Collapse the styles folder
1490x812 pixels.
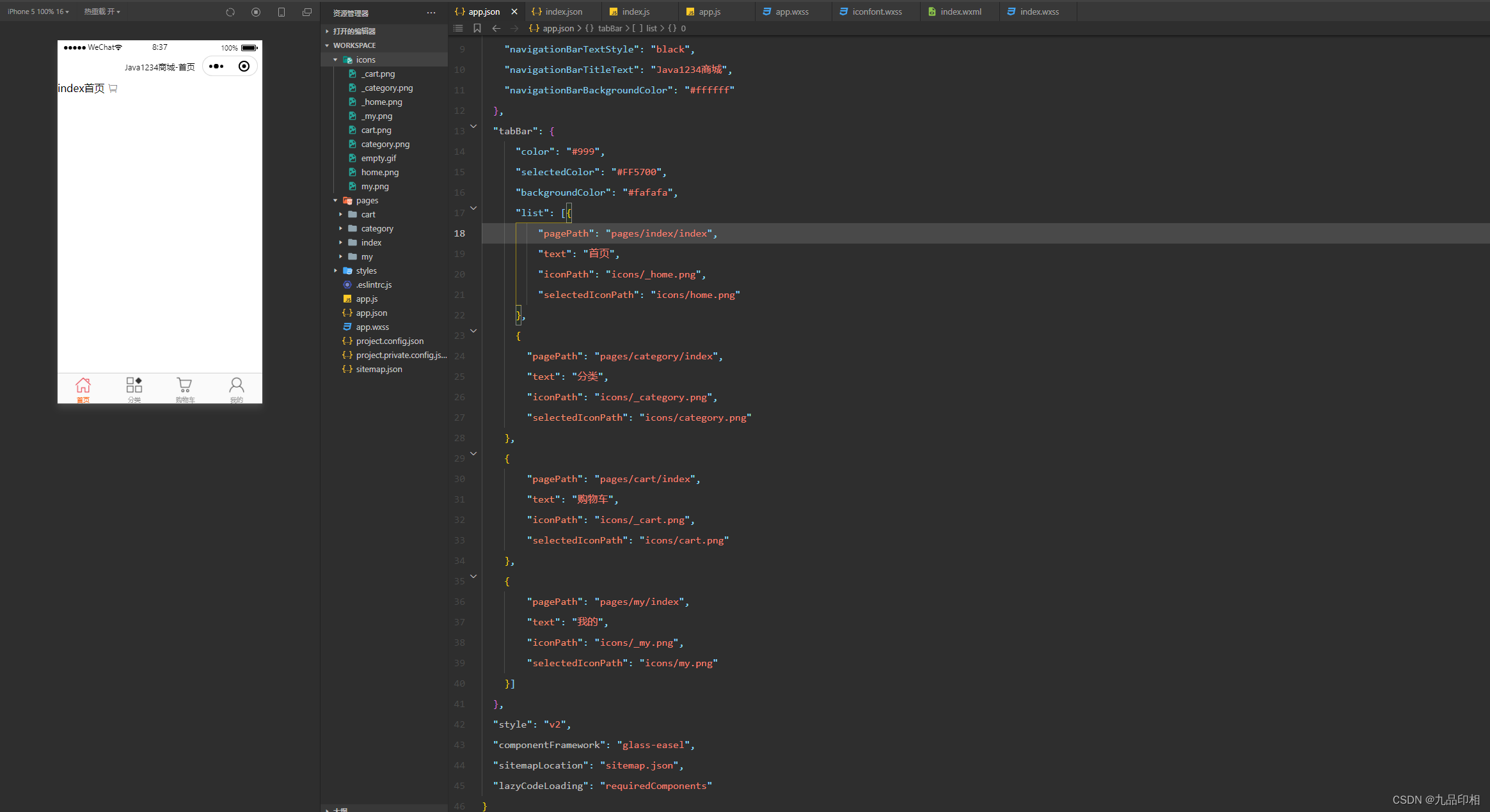tap(336, 270)
